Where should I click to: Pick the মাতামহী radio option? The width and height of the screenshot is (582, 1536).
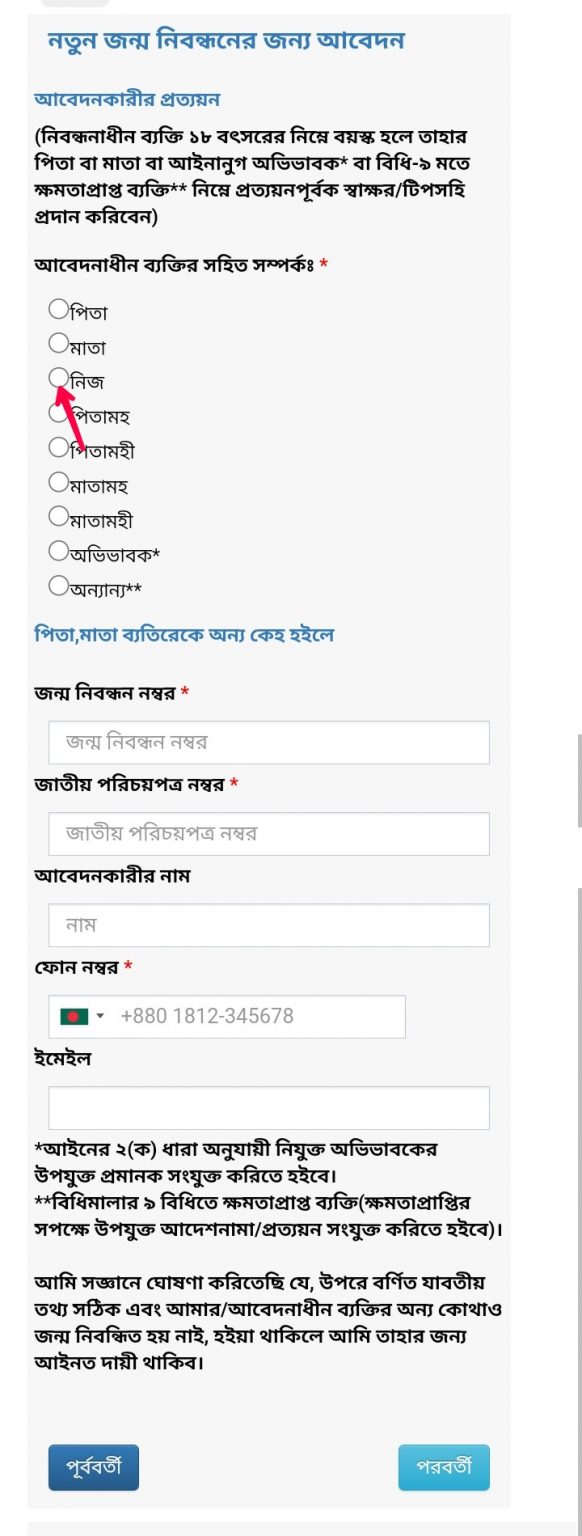tap(58, 516)
